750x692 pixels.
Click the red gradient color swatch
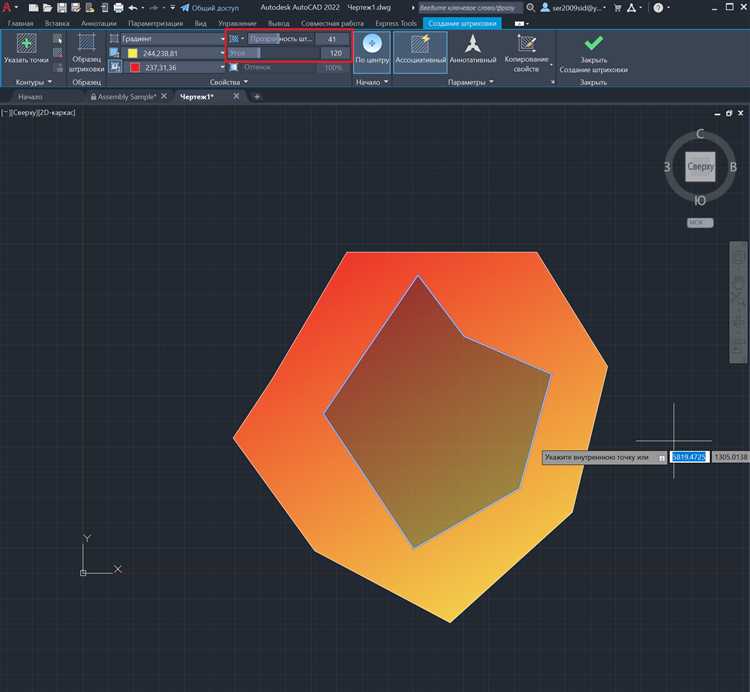click(135, 67)
